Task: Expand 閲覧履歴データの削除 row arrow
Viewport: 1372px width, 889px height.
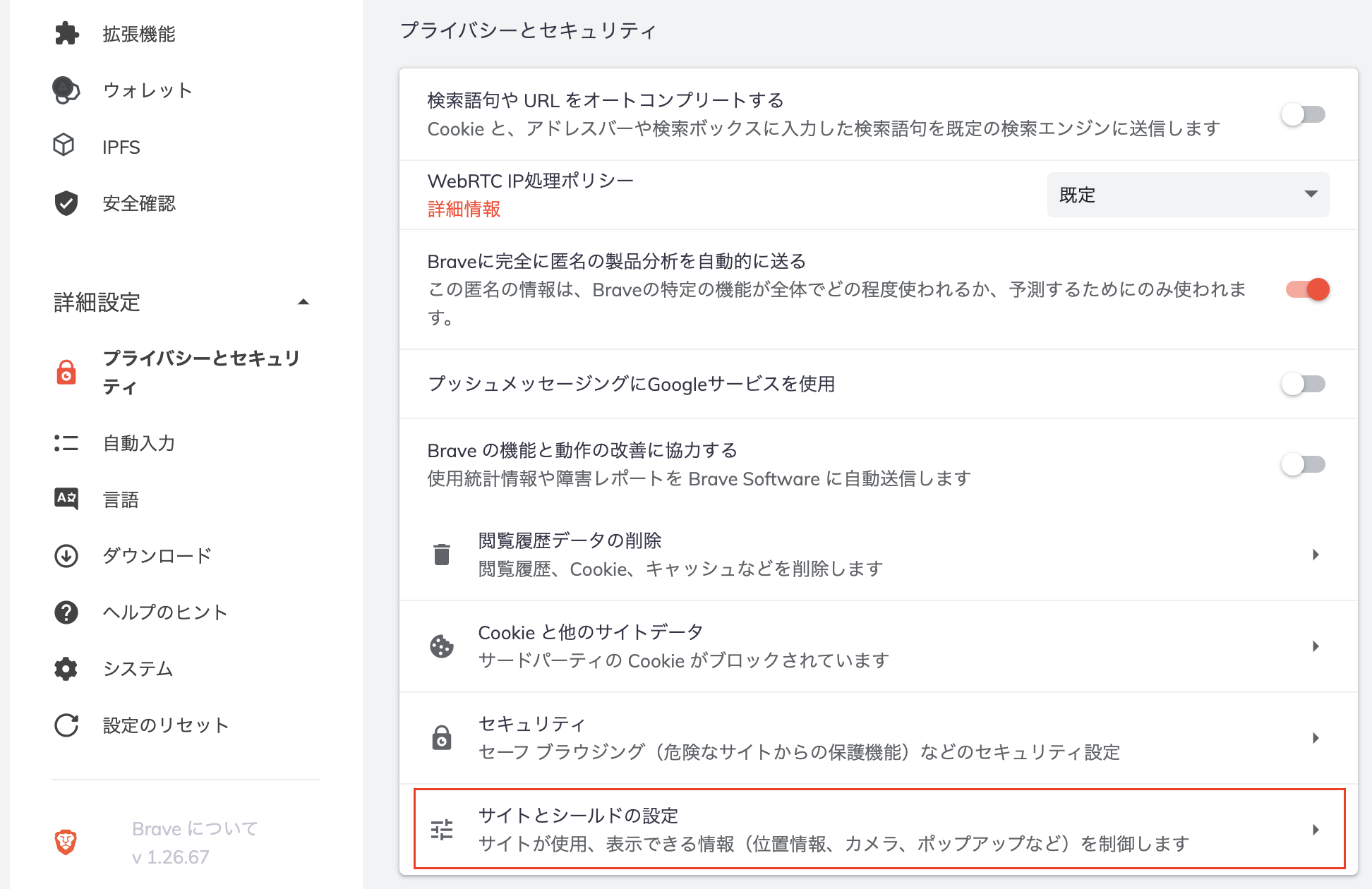Action: point(1316,555)
